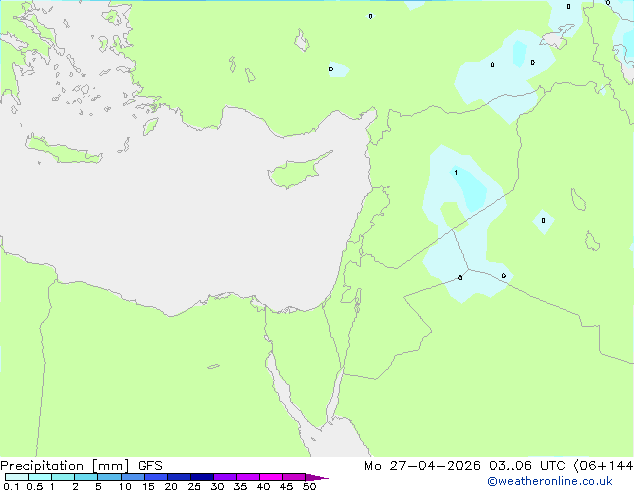Click the '40' legend scale value

pos(264,486)
